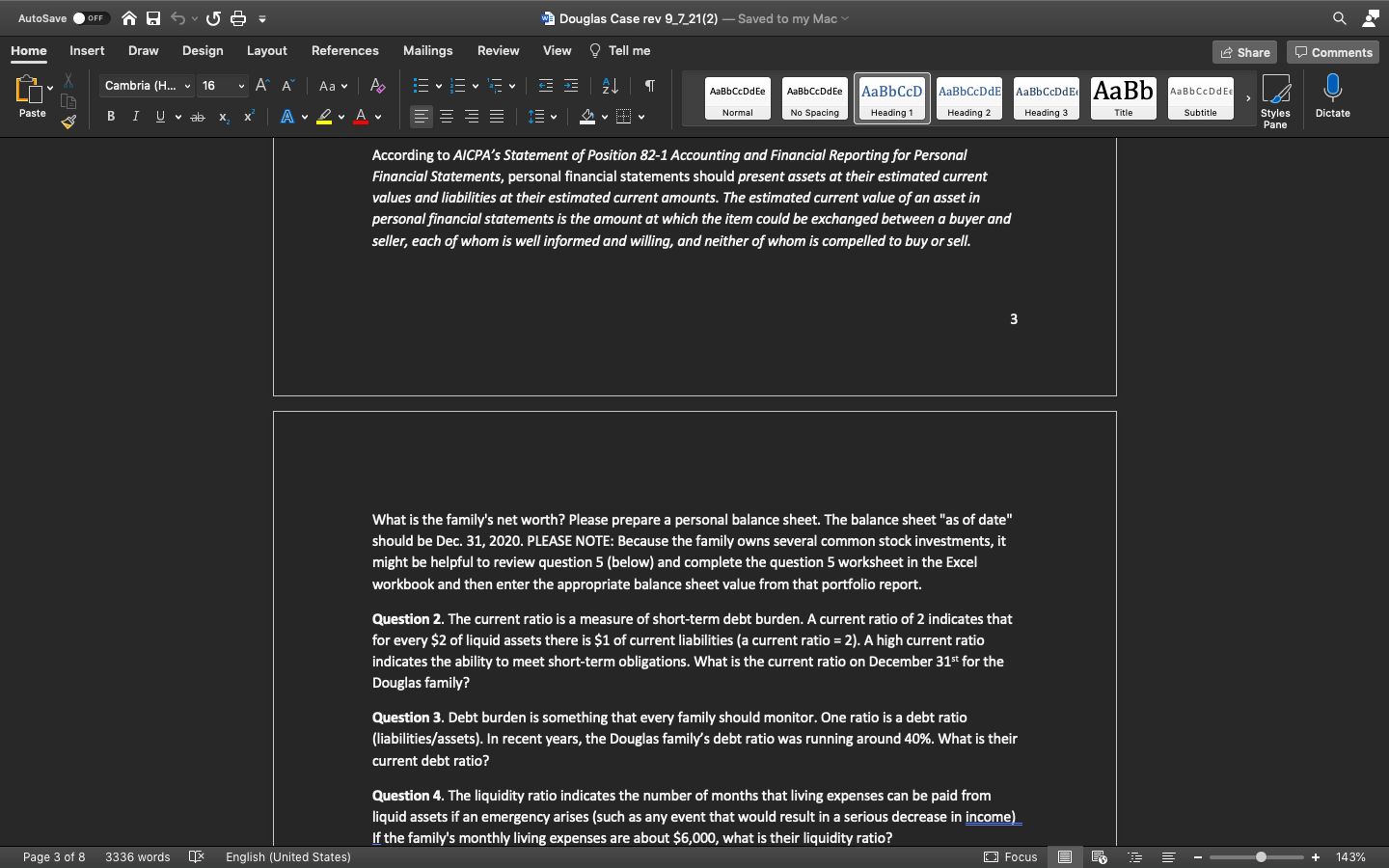This screenshot has width=1389, height=868.
Task: Increase paragraph indent
Action: click(571, 86)
